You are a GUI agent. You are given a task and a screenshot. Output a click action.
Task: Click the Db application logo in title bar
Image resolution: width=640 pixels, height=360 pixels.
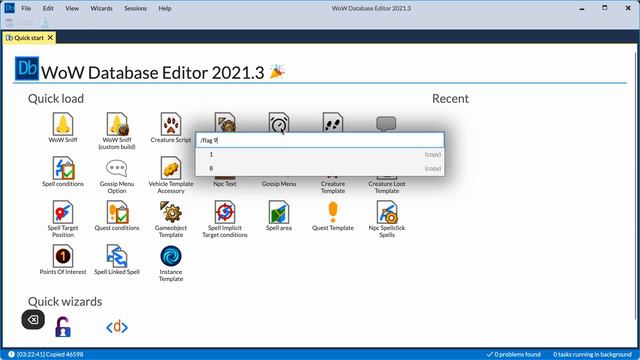point(9,8)
